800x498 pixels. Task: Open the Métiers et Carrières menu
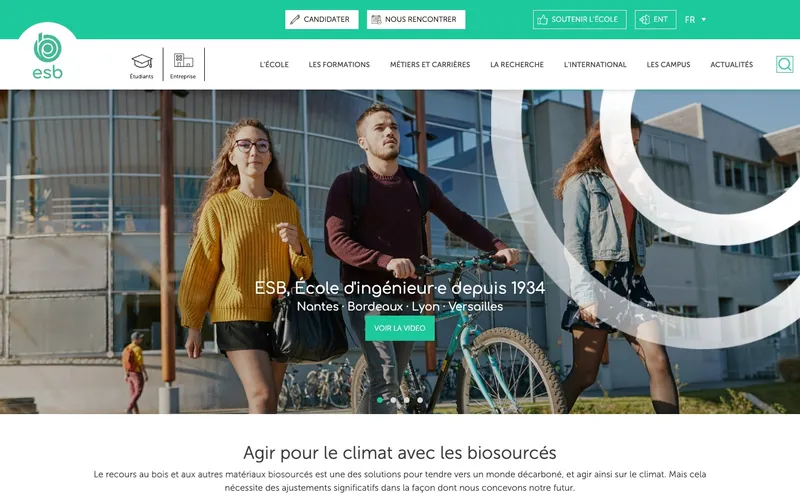click(430, 64)
